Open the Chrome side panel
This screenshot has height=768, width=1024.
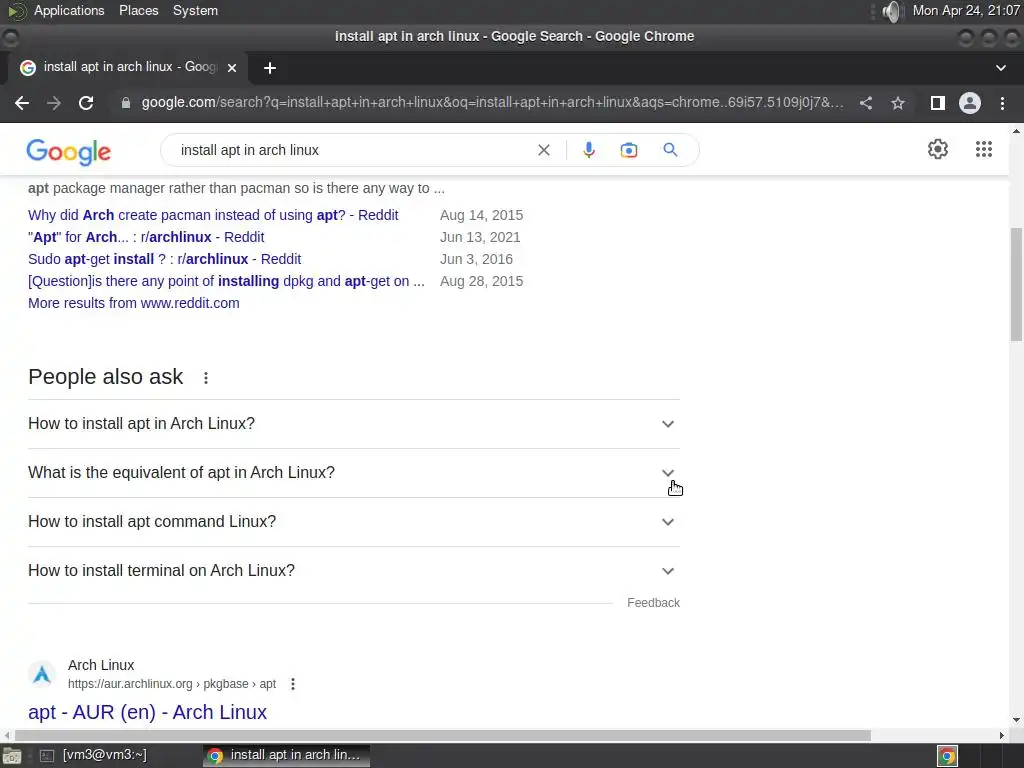tap(938, 103)
